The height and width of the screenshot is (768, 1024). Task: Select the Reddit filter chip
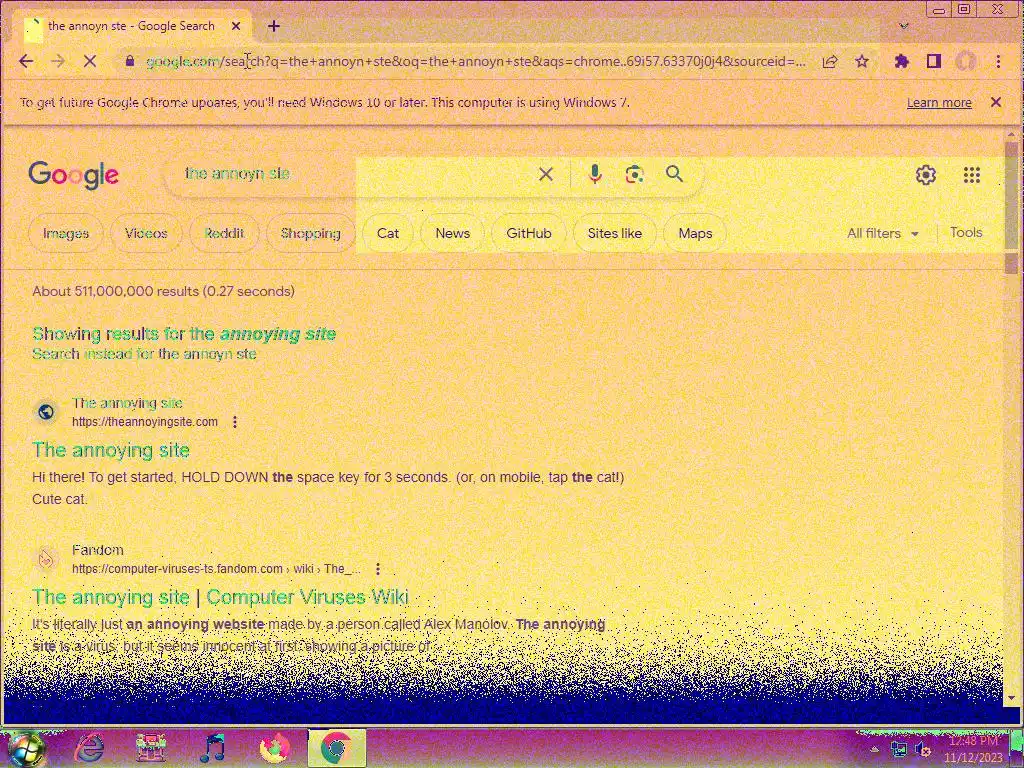coord(224,233)
